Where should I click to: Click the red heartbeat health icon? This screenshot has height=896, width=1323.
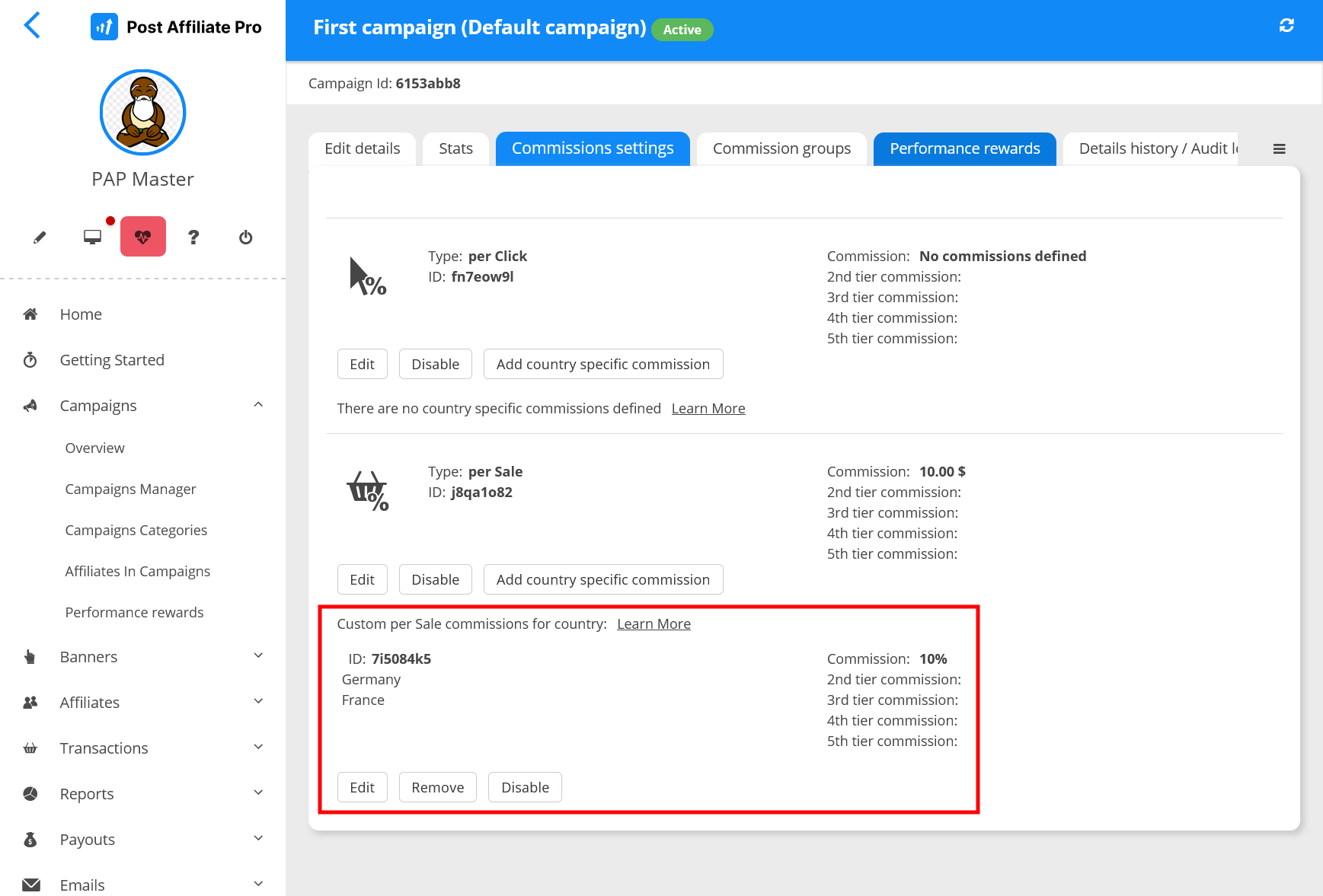(x=143, y=237)
